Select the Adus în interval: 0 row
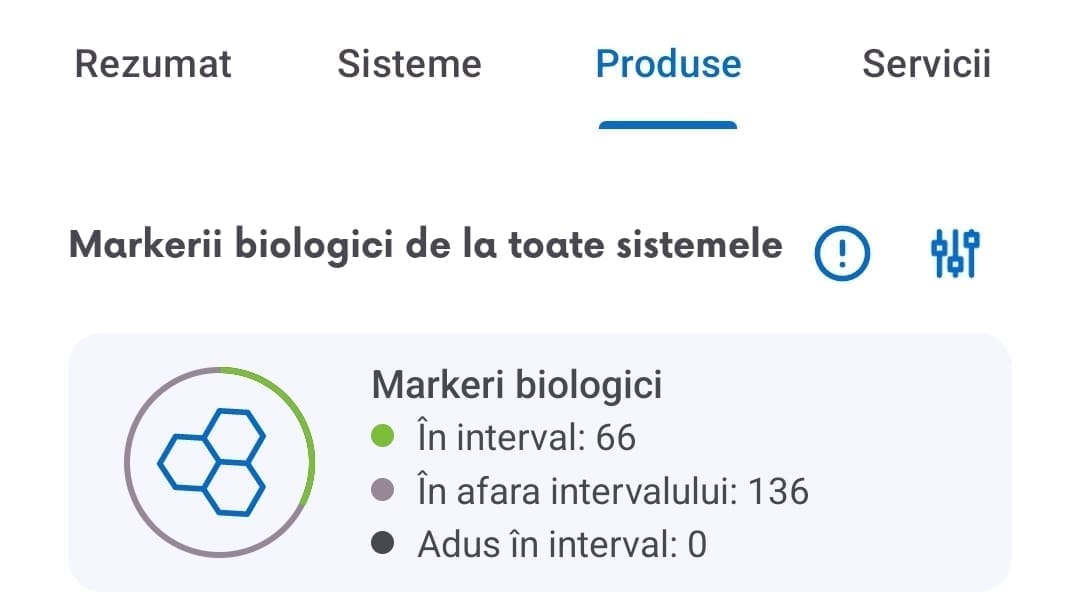Image resolution: width=1080 pixels, height=597 pixels. tap(561, 544)
